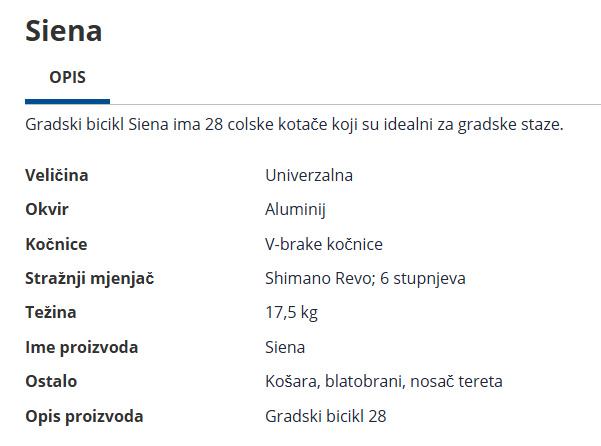Select the Univerzalna size value

point(309,176)
